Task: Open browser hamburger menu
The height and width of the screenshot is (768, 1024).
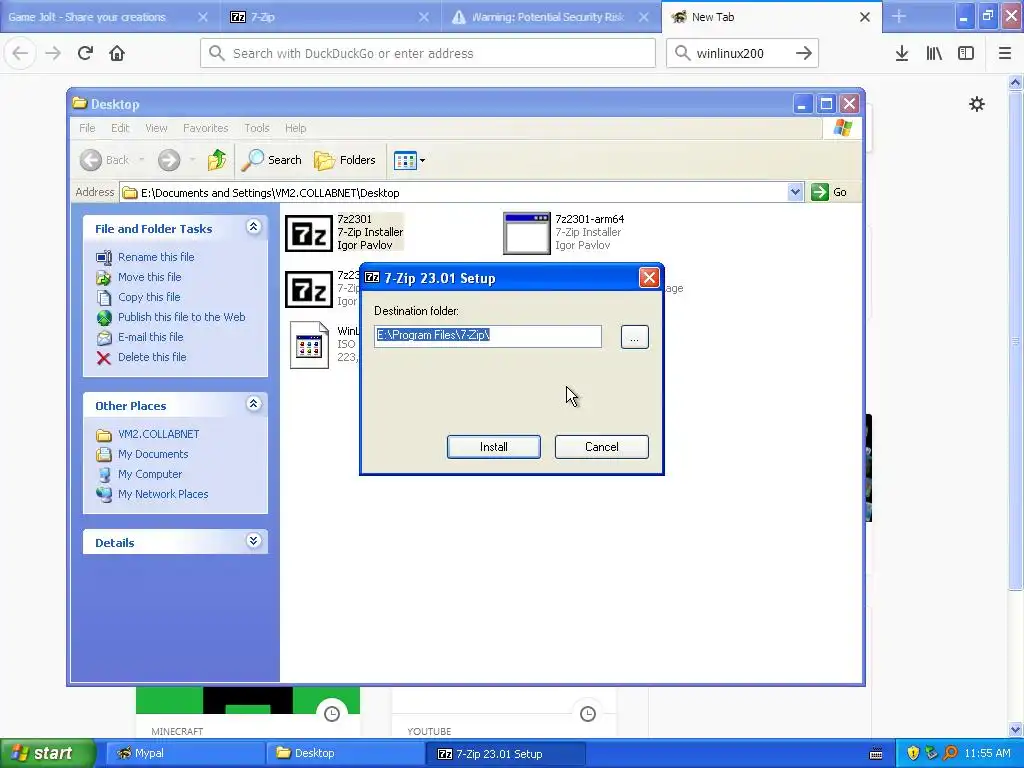Action: [1005, 53]
